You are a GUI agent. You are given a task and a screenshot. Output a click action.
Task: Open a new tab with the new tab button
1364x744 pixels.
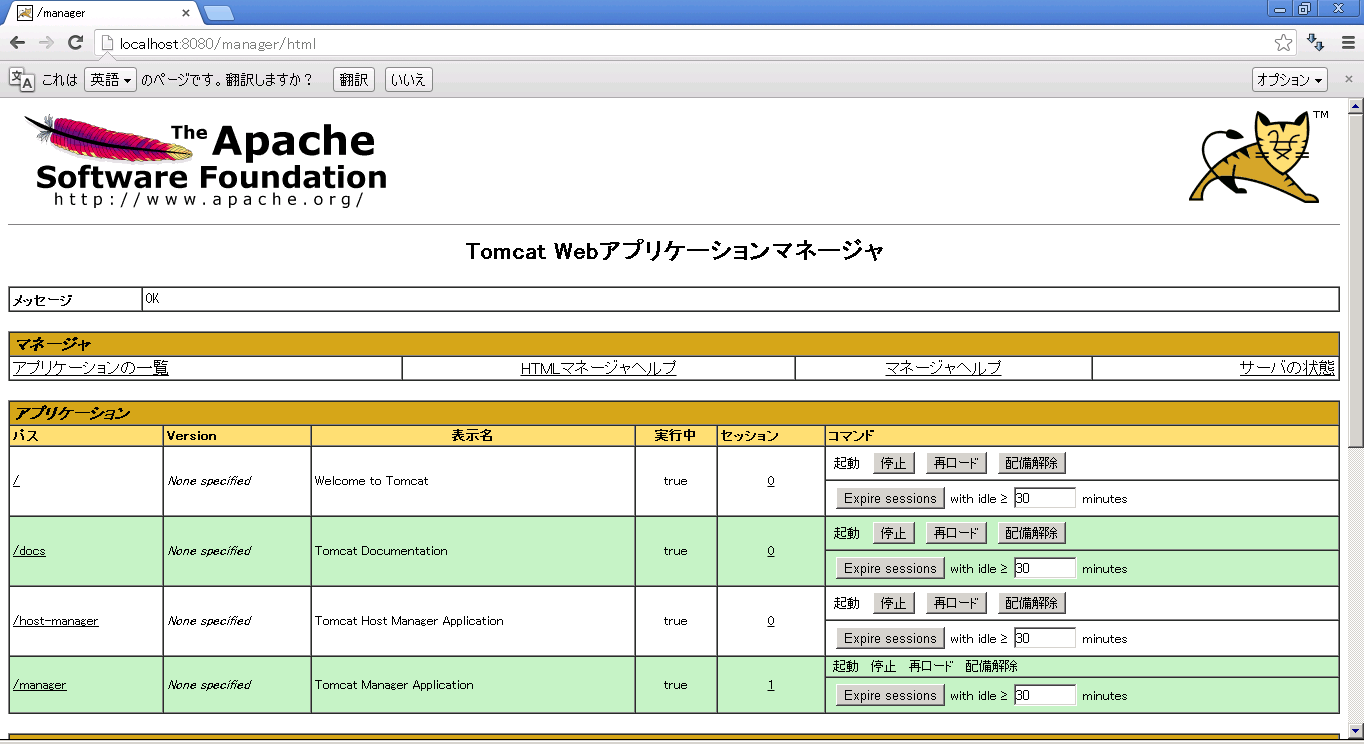click(x=218, y=13)
